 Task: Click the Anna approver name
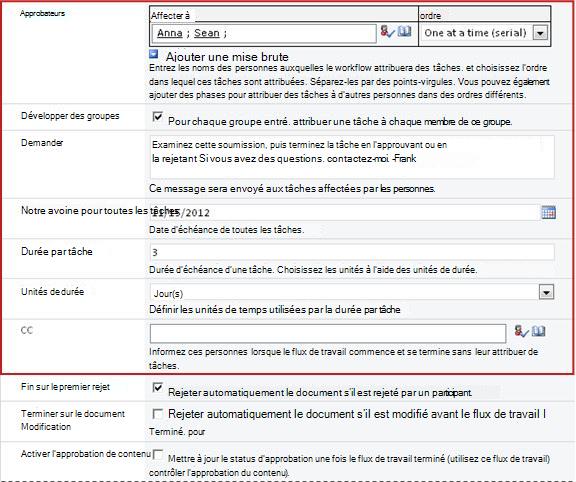click(170, 33)
